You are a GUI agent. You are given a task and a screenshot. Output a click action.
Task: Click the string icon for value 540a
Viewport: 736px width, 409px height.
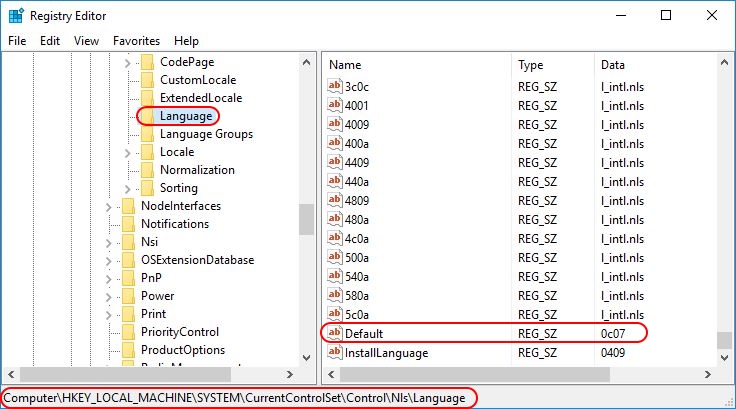(335, 276)
